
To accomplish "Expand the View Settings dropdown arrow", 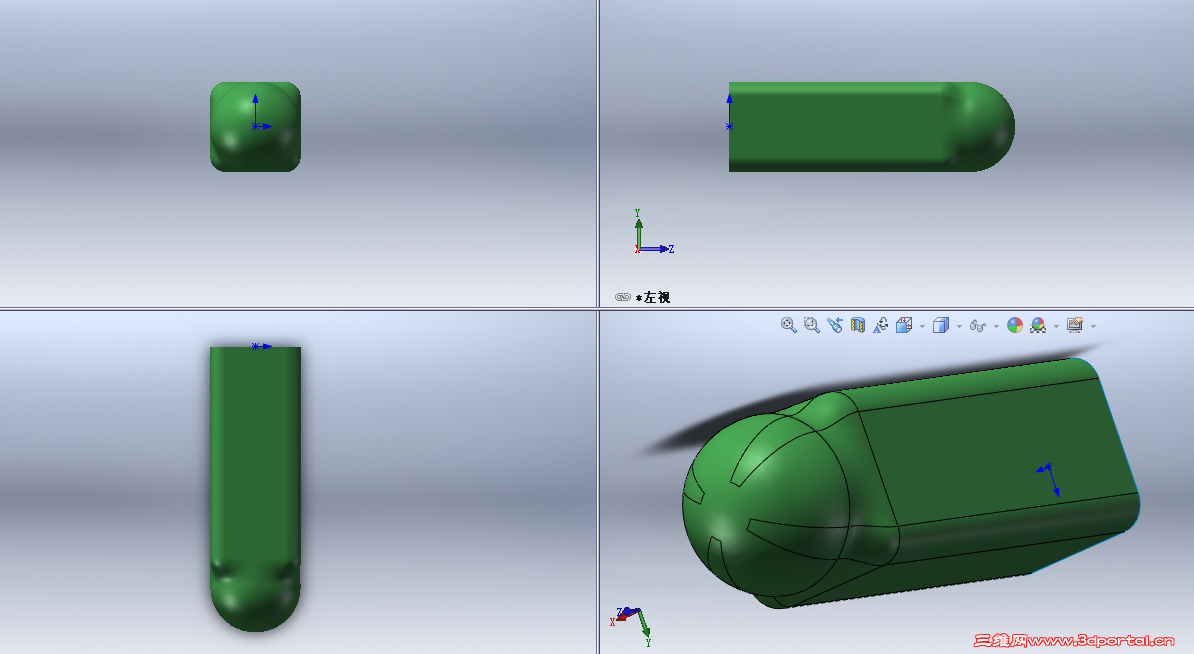I will pos(1093,327).
